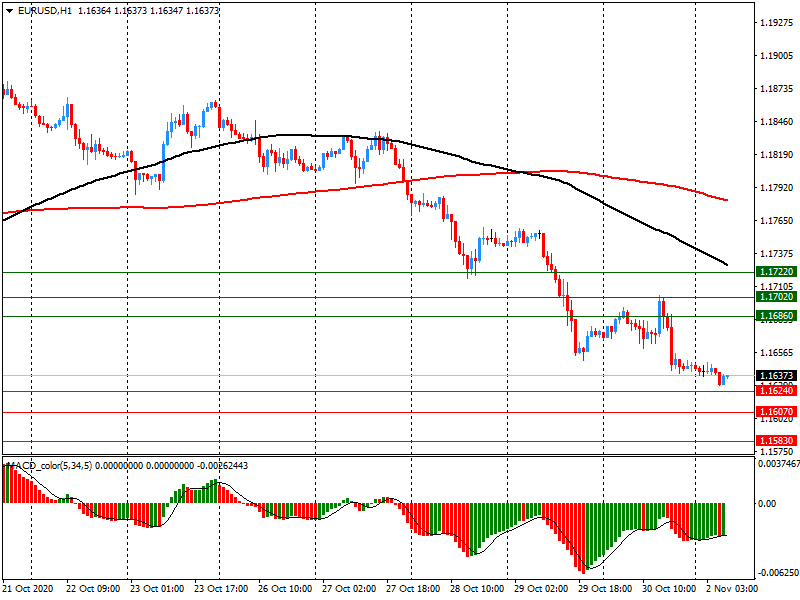Open the chart menu triangle beside EURUSD,H1

9,10
